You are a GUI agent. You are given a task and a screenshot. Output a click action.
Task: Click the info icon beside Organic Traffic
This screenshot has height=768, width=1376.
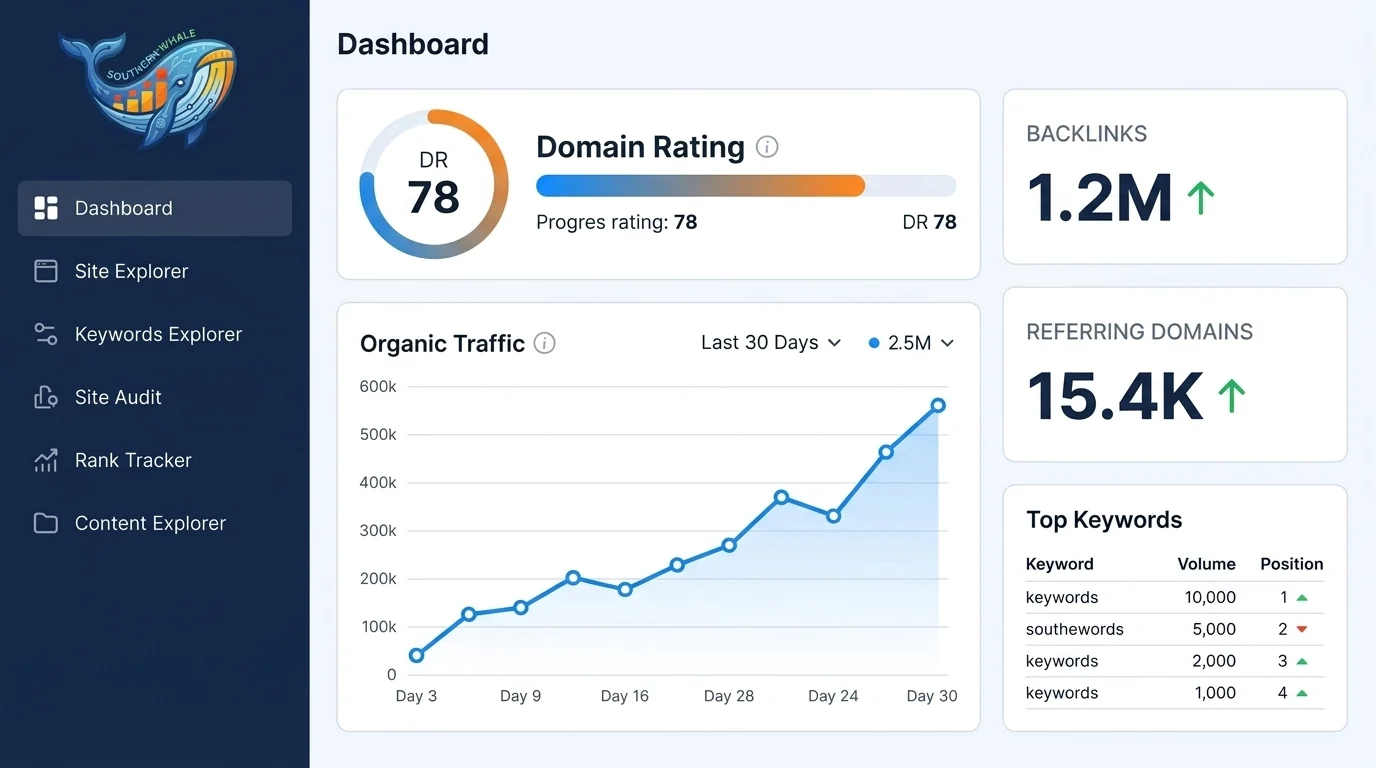(x=544, y=343)
